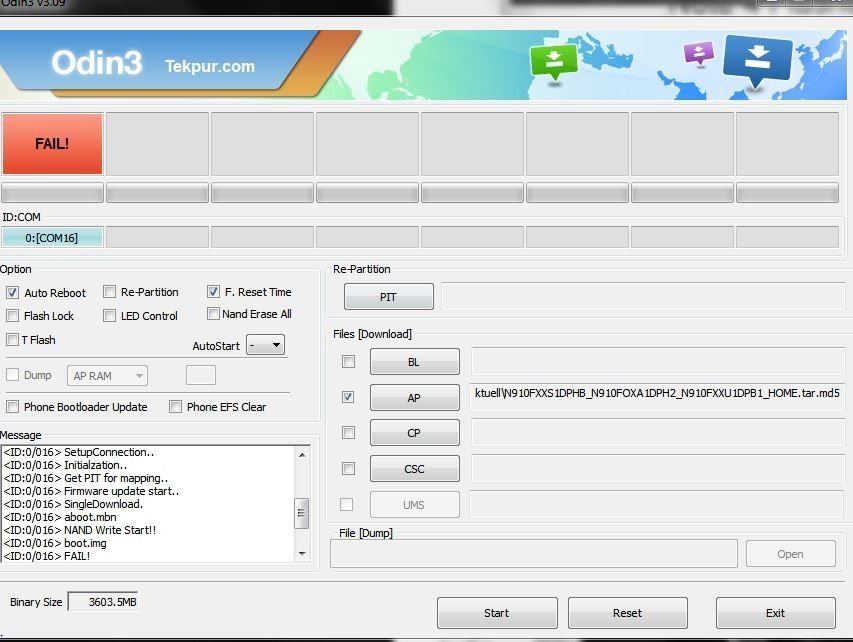
Task: Click the Message log scroll down arrow
Action: pyautogui.click(x=302, y=554)
